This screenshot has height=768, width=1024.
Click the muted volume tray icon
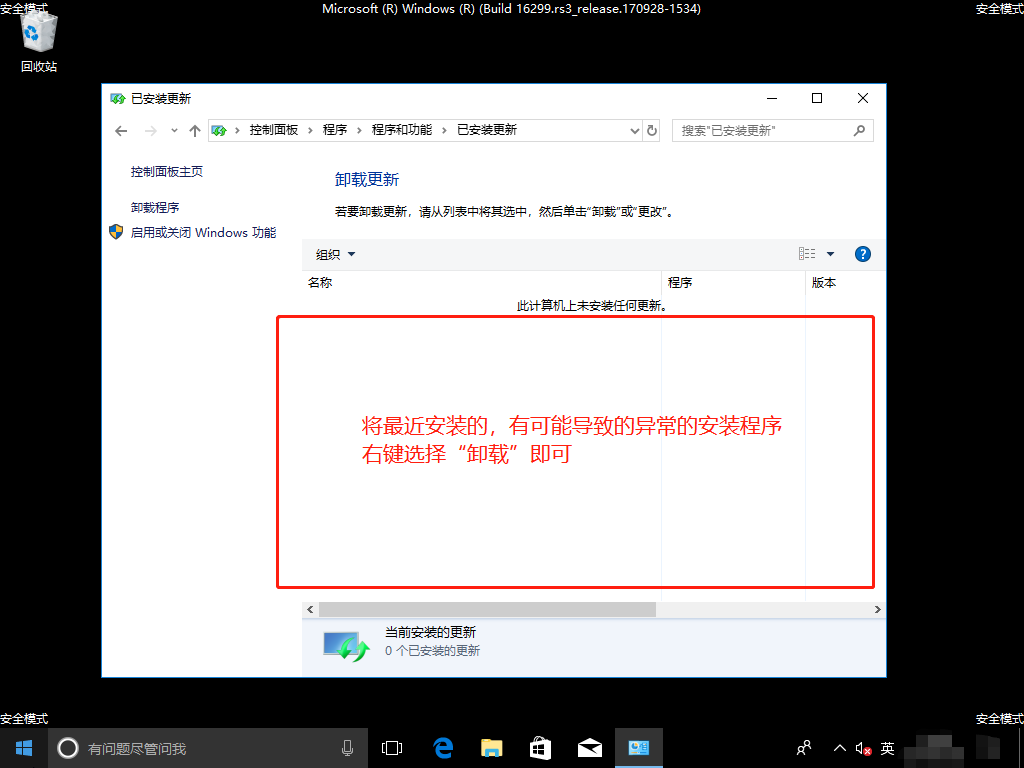(x=863, y=748)
